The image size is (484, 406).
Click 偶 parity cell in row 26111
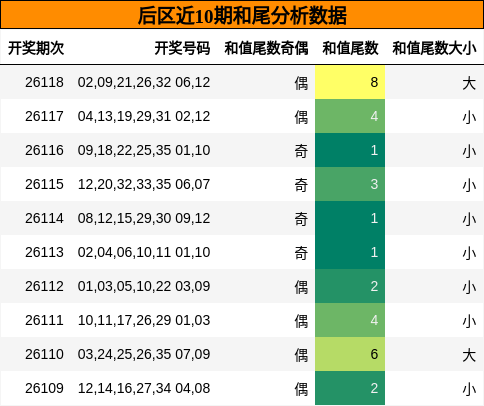[x=301, y=321]
